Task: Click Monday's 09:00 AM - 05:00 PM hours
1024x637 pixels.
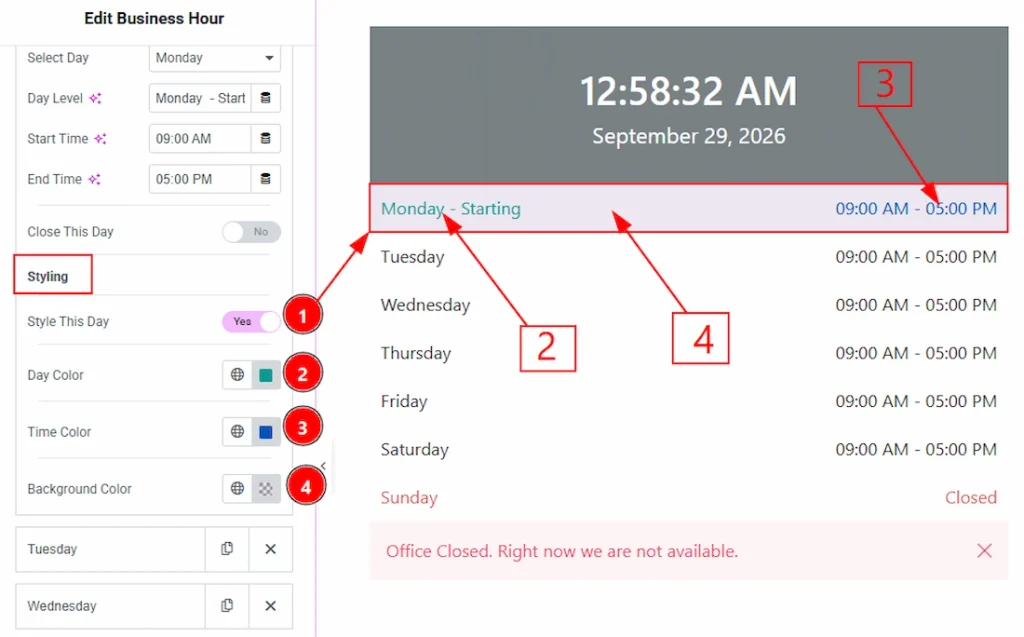Action: pos(916,208)
